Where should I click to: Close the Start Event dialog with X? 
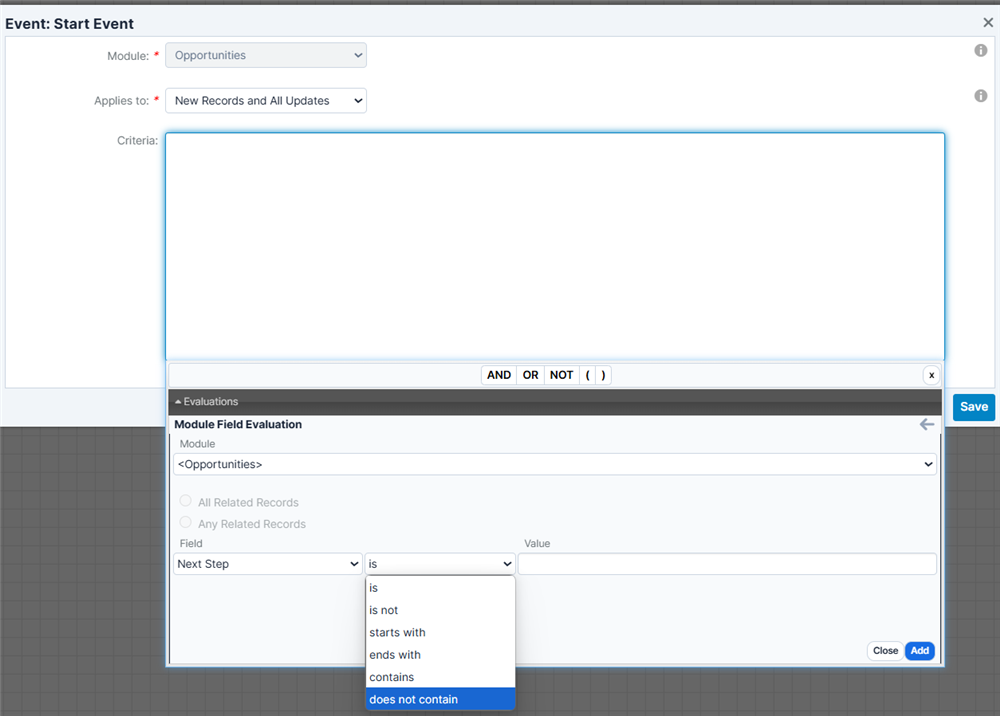[x=988, y=22]
